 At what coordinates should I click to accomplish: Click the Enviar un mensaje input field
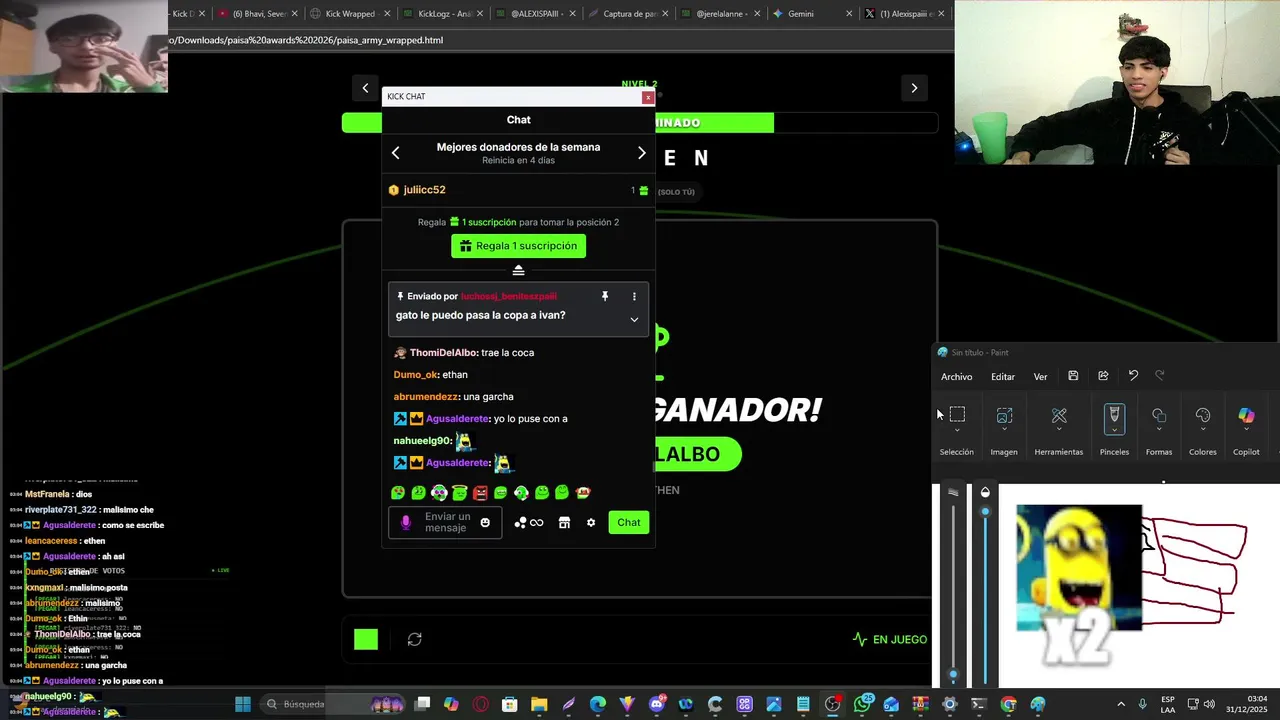pyautogui.click(x=446, y=522)
